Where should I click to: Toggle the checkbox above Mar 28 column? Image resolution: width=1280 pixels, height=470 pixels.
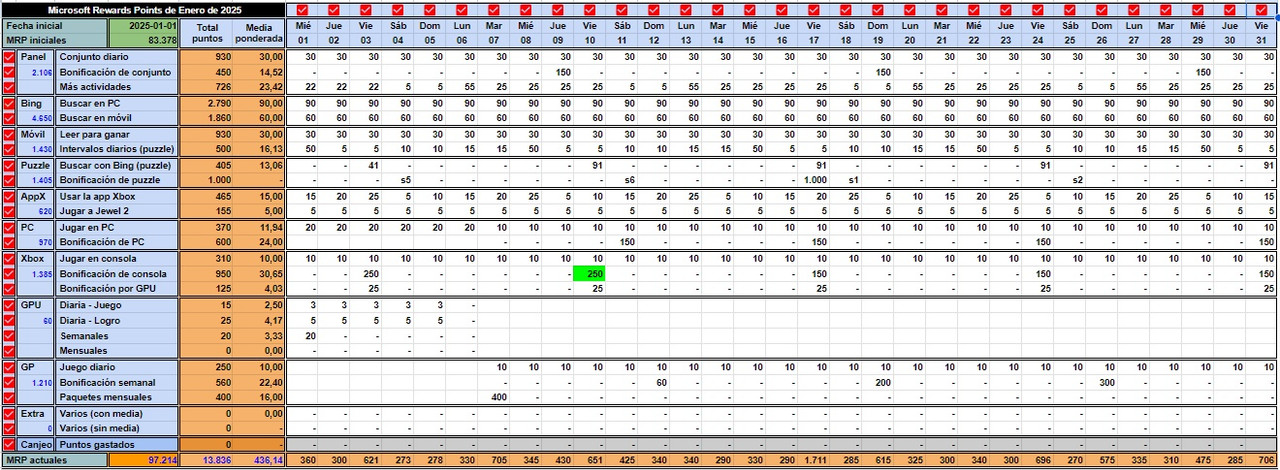pos(1165,10)
